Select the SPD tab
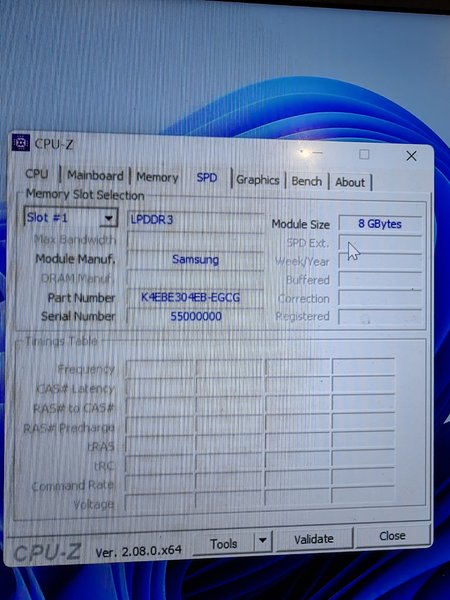 [207, 178]
